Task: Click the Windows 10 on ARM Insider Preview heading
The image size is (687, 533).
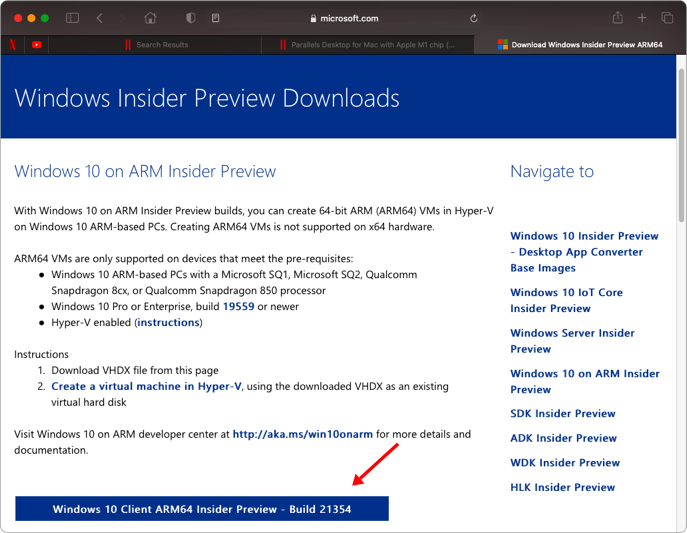Action: tap(145, 171)
